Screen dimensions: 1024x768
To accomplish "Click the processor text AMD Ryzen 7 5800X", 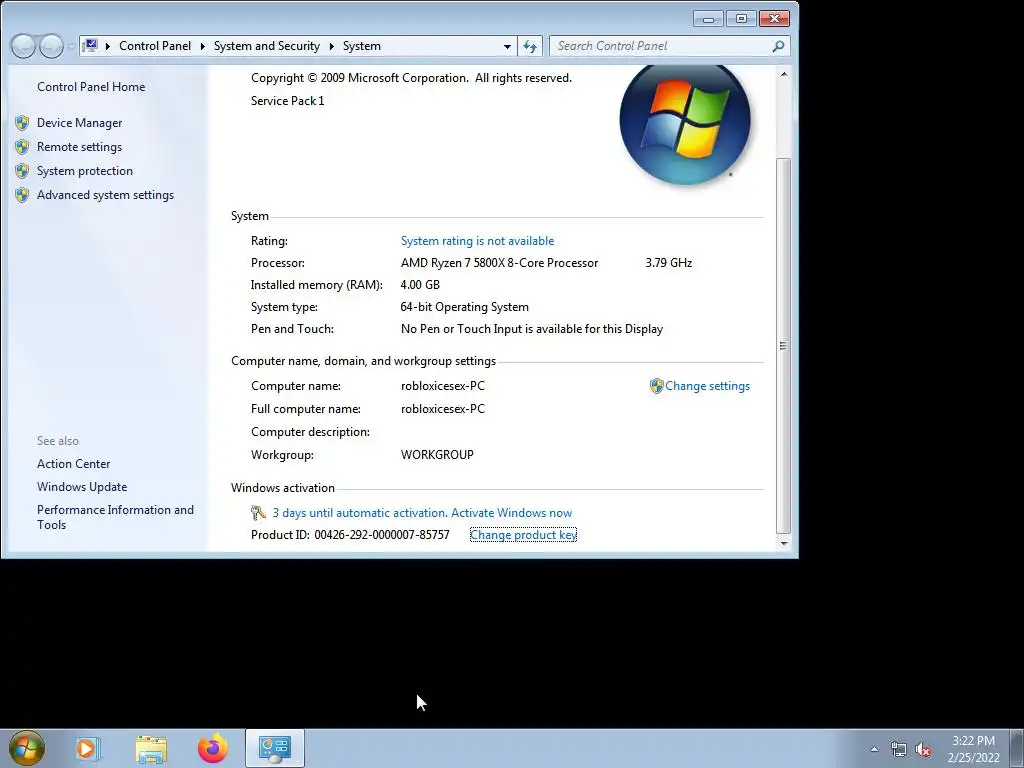I will [x=500, y=263].
